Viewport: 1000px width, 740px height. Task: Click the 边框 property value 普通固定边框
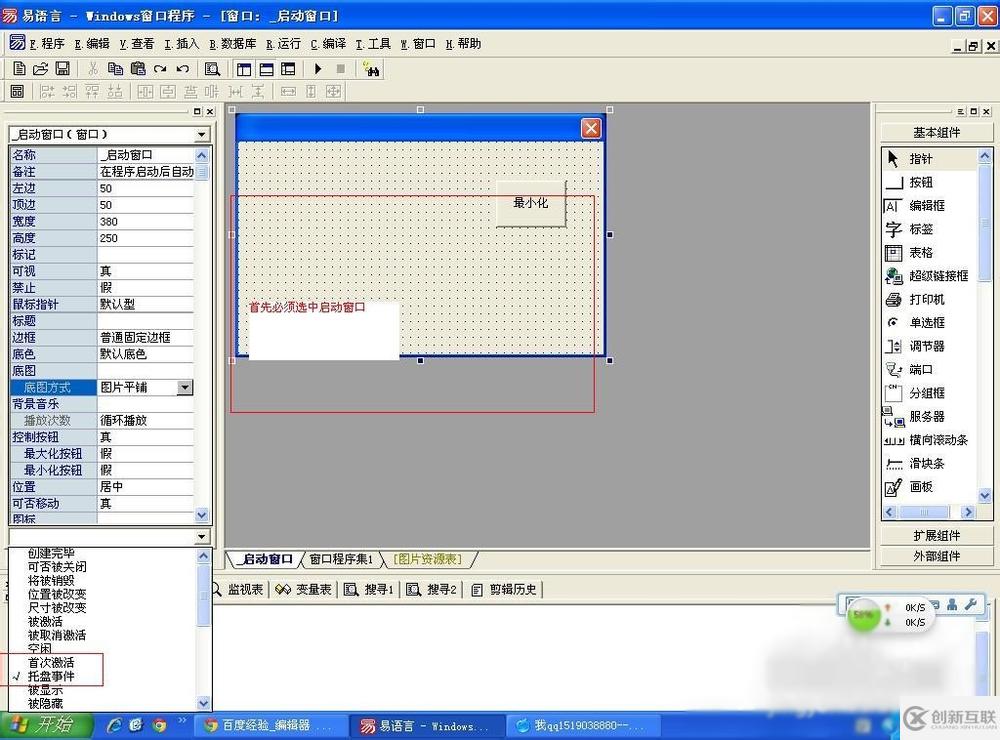(x=145, y=337)
